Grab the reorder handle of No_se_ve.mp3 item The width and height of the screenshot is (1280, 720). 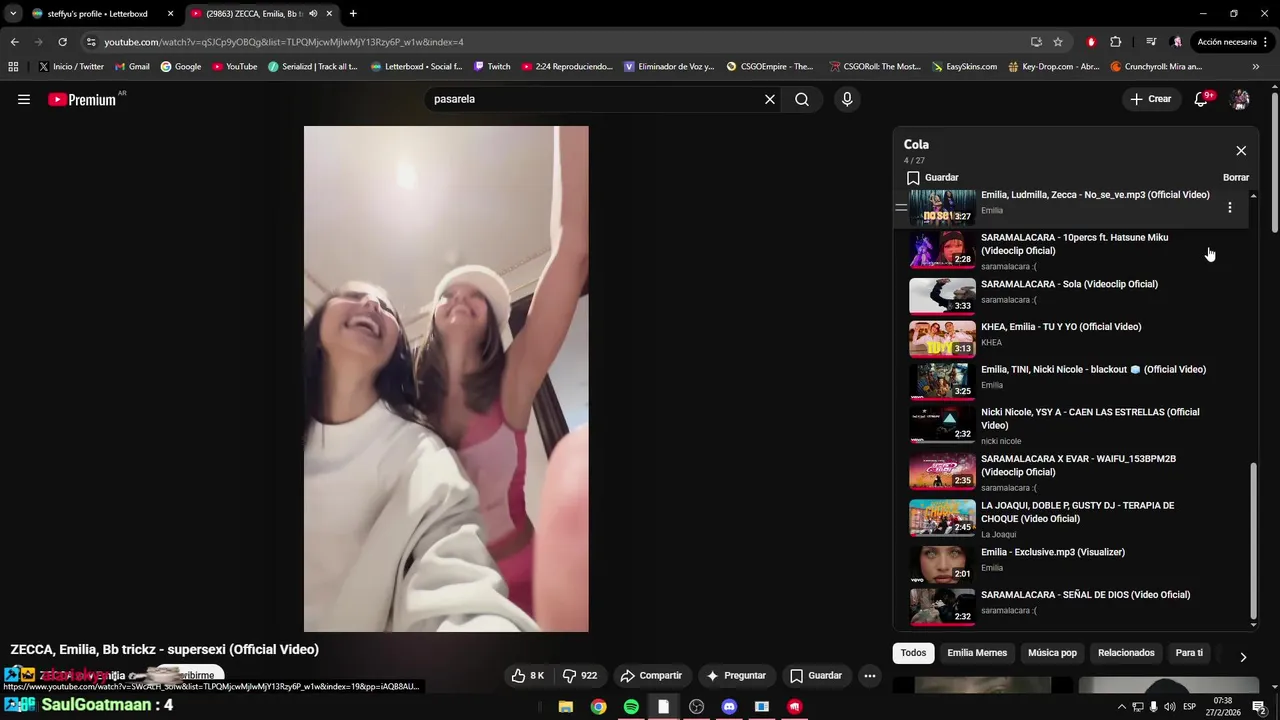tap(901, 208)
